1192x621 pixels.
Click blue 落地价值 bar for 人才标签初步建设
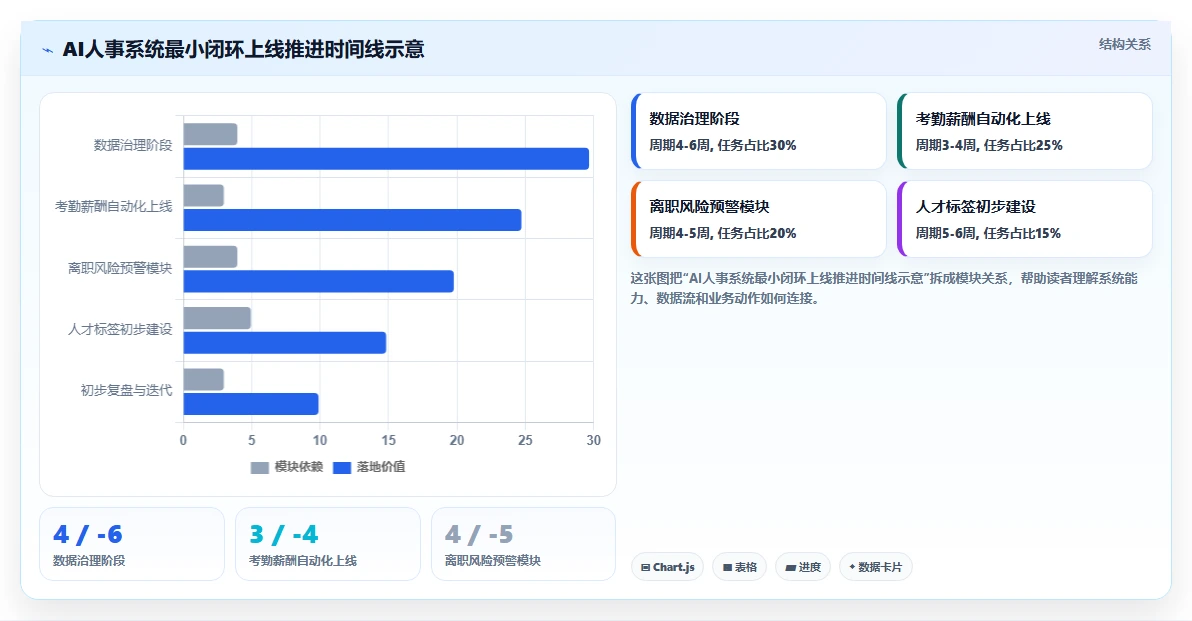[285, 343]
